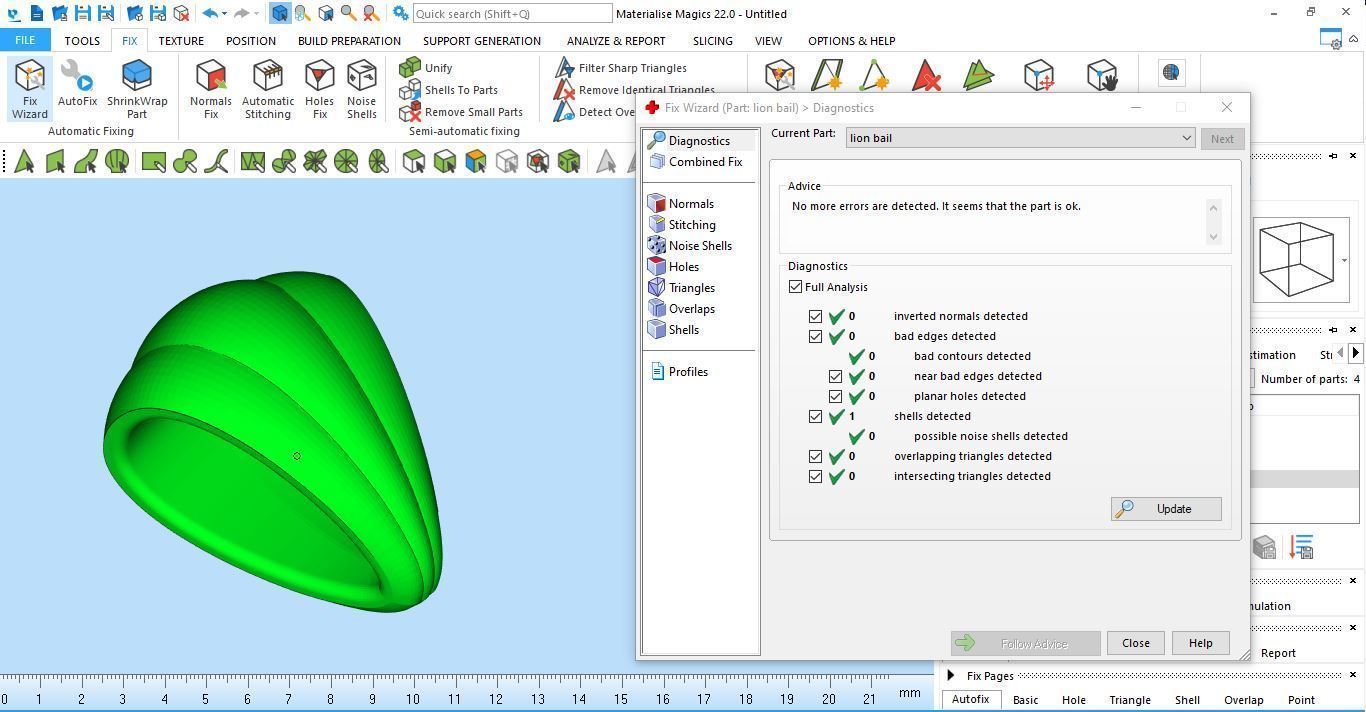
Task: Run Shells To Parts command
Action: coord(448,90)
